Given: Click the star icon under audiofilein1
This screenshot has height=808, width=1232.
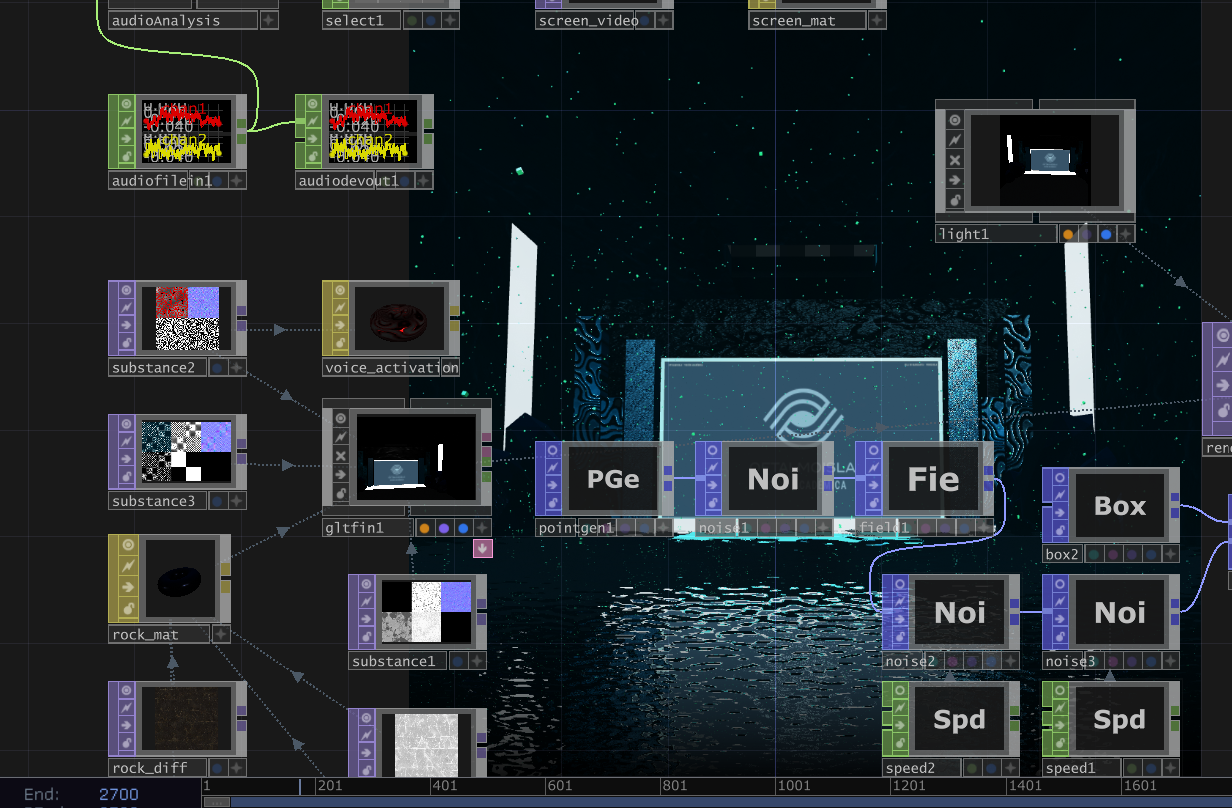Looking at the screenshot, I should 238,181.
